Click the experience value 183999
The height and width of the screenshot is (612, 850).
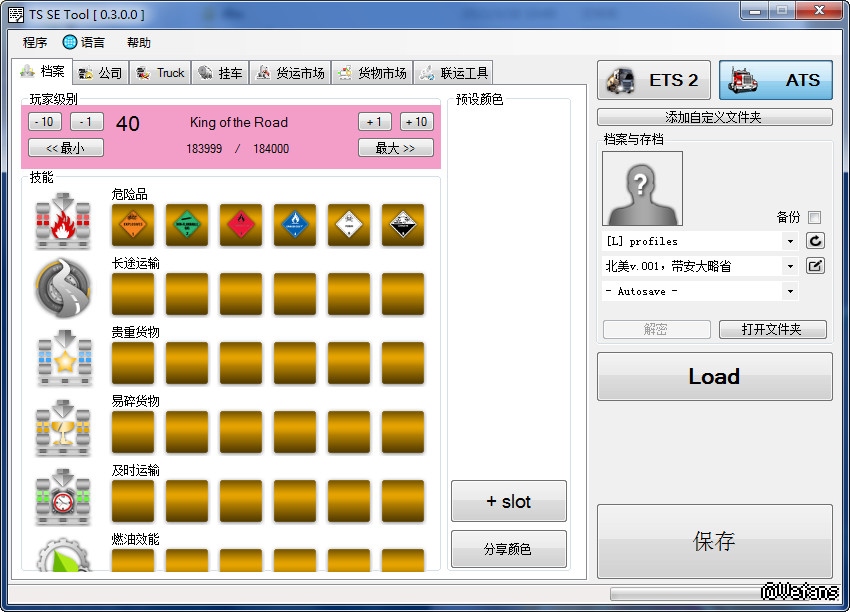204,149
